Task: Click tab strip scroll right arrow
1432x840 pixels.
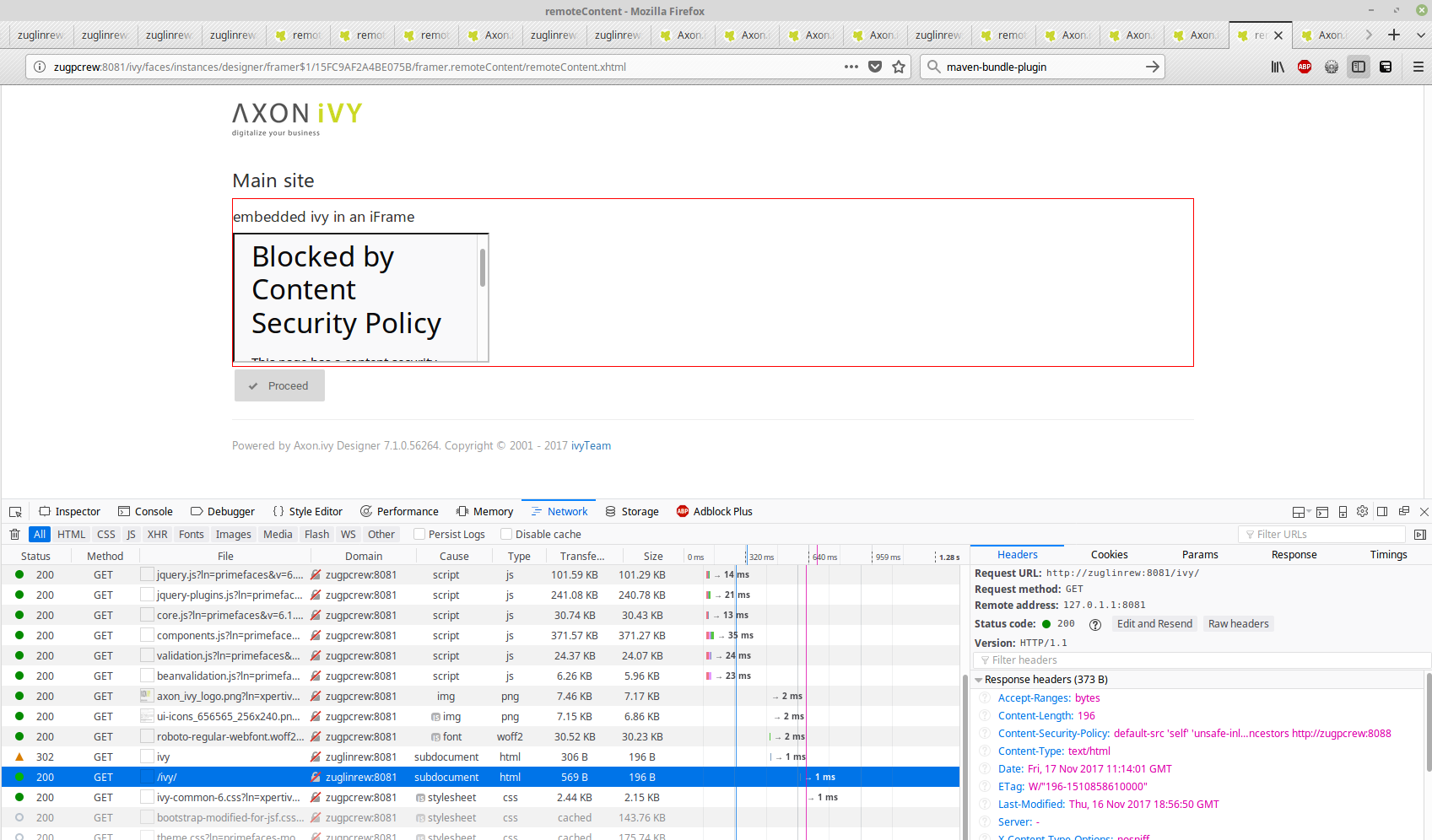Action: pos(1369,35)
